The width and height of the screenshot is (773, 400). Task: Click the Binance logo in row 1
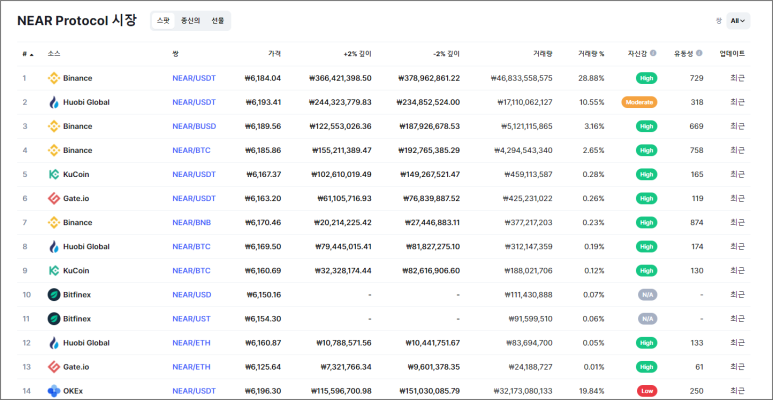tap(54, 78)
